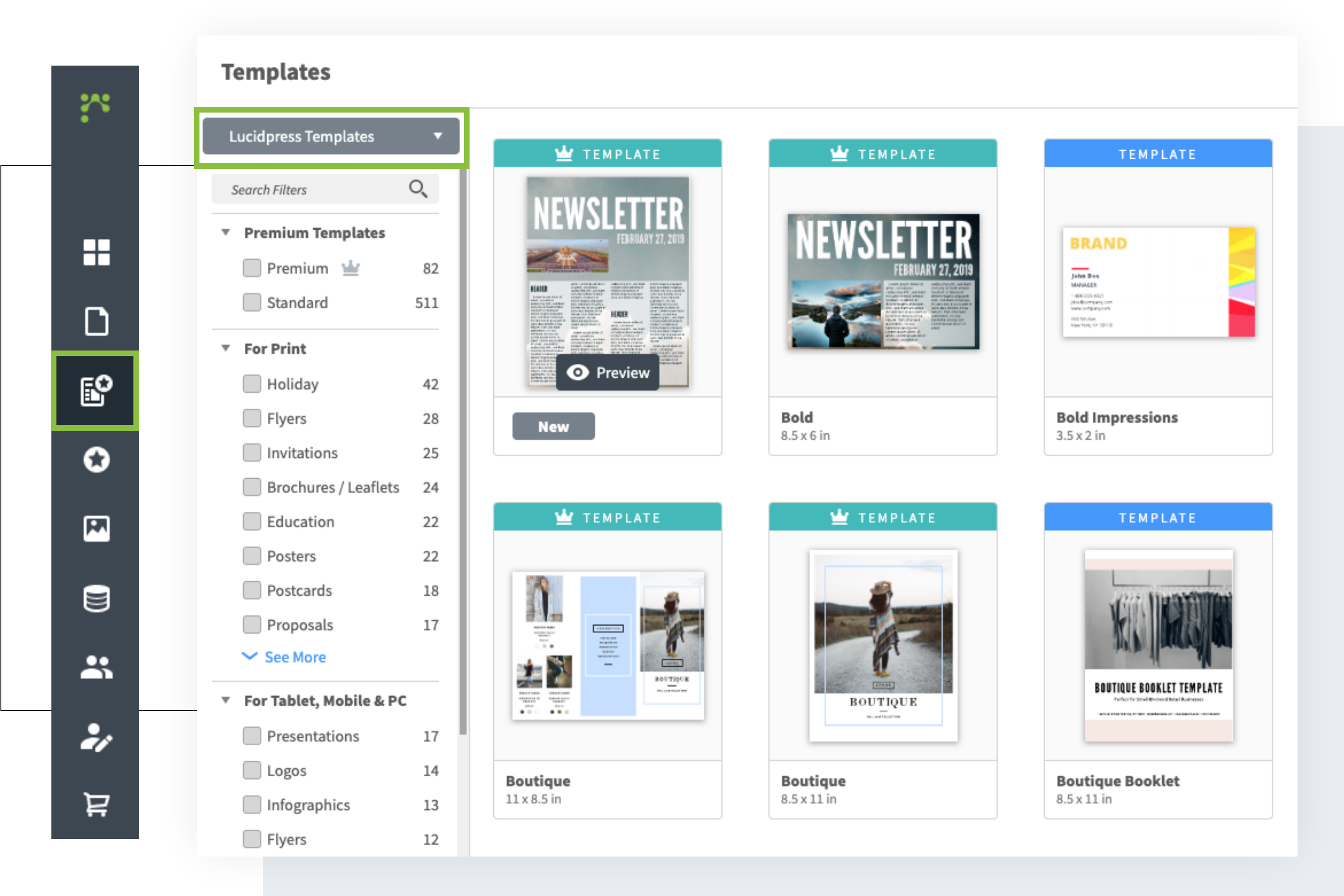The image size is (1344, 896).
Task: Collapse the For Print section
Action: [226, 348]
